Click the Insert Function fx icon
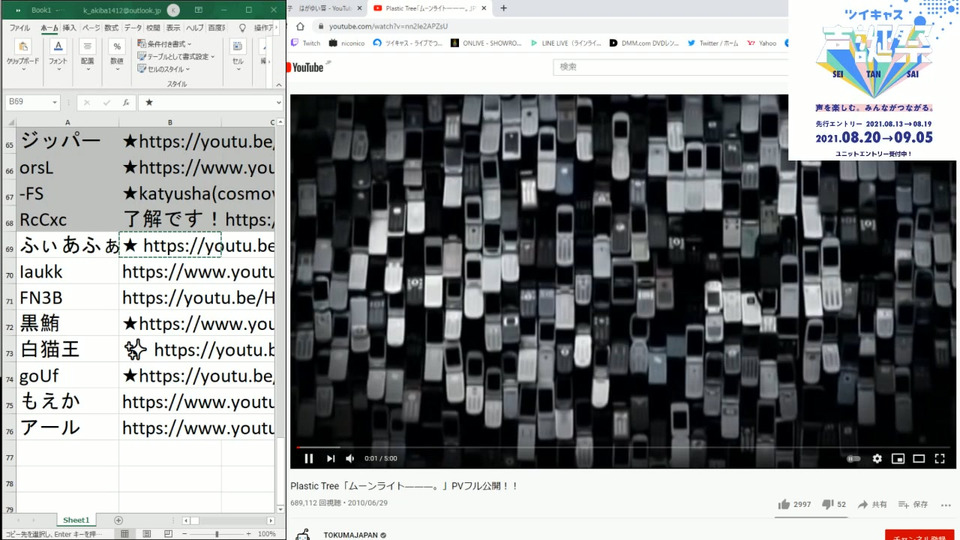The width and height of the screenshot is (960, 540). click(x=126, y=102)
